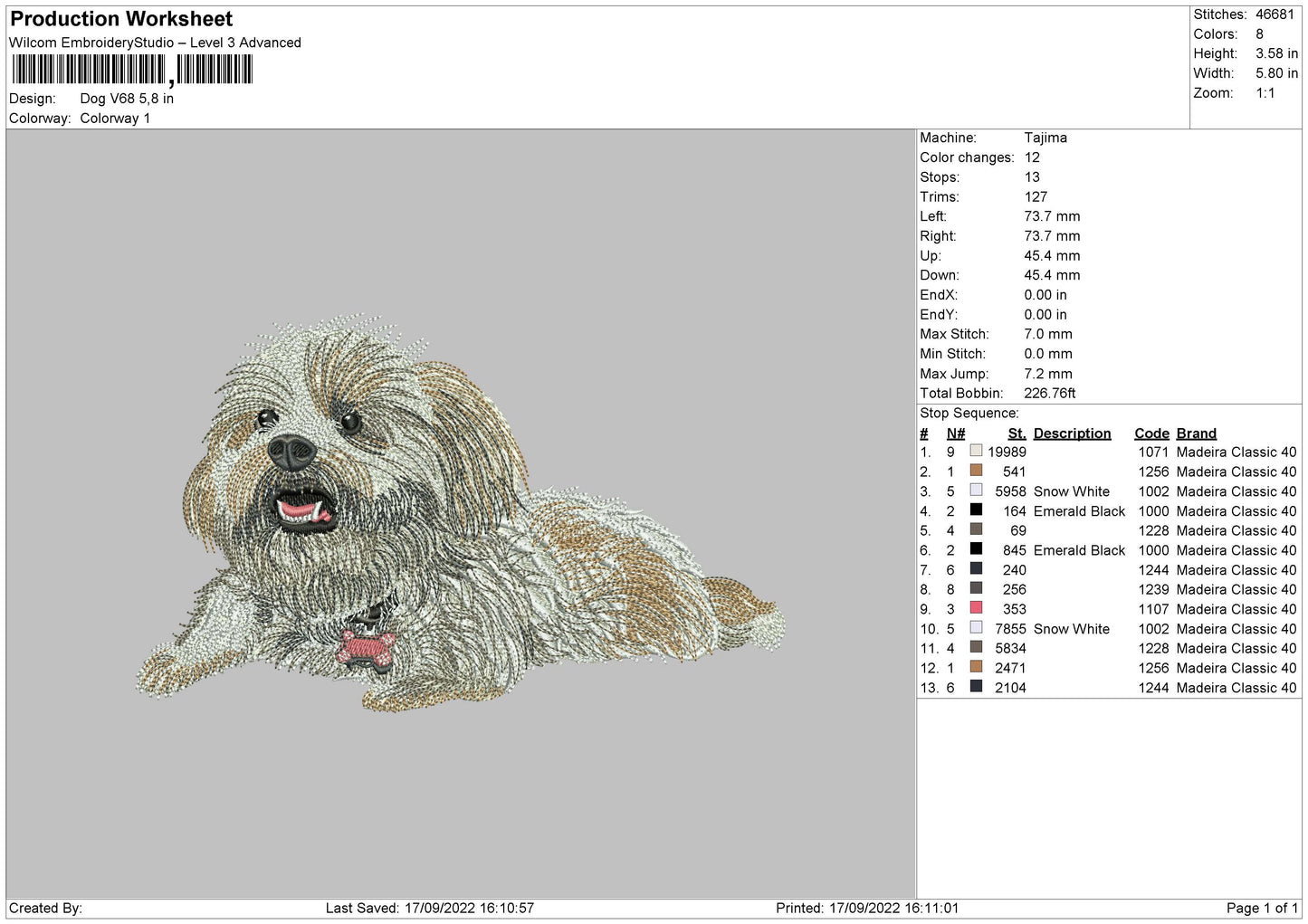This screenshot has width=1308, height=924.
Task: Click the Machine value Tajima
Action: click(x=1045, y=138)
